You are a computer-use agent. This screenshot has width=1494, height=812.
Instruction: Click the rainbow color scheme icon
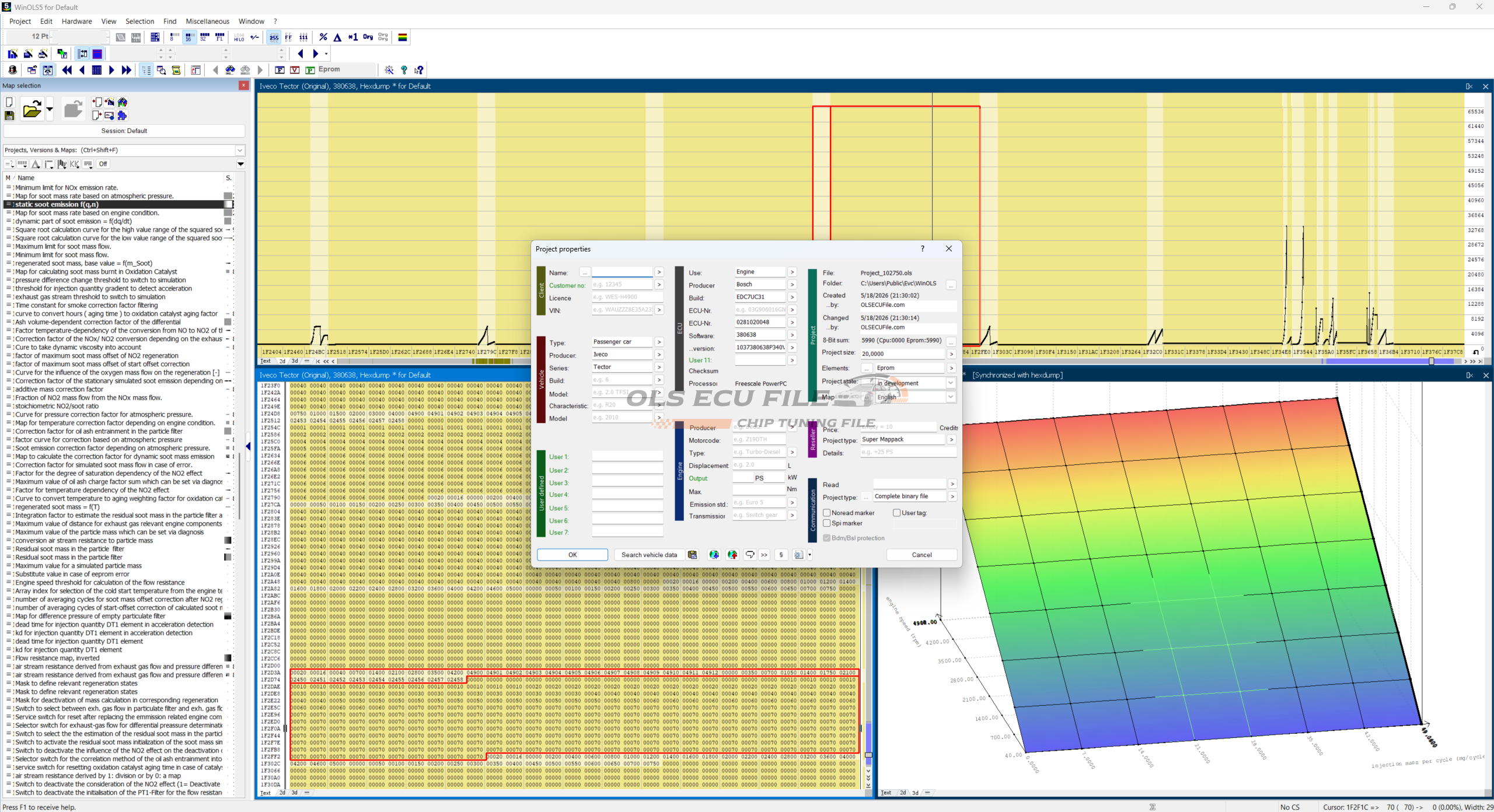402,37
